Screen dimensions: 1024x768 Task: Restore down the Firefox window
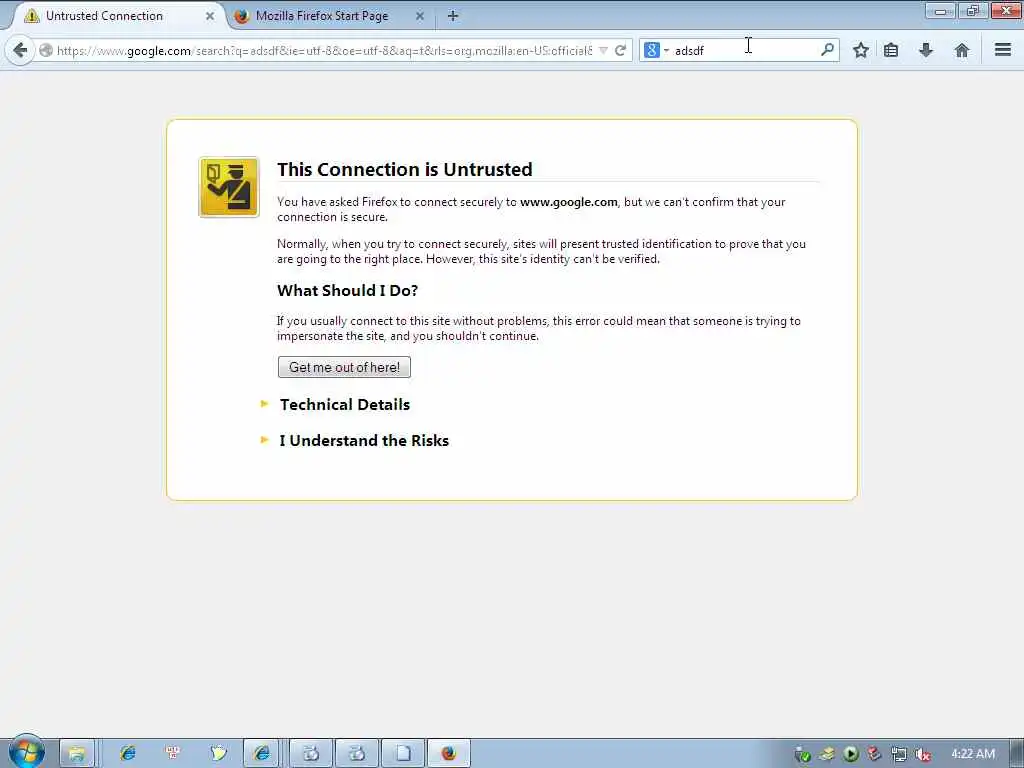tap(973, 10)
